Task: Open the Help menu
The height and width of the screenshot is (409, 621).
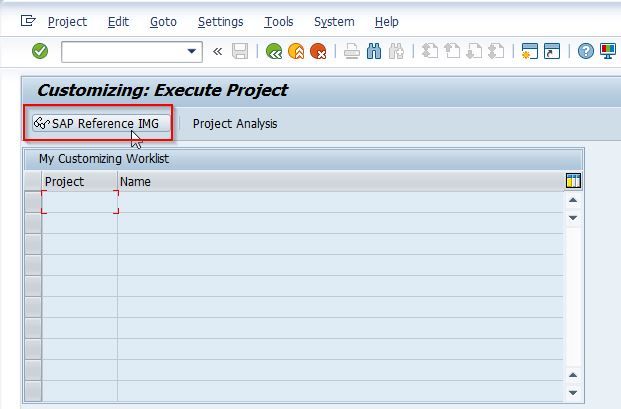Action: coord(387,22)
